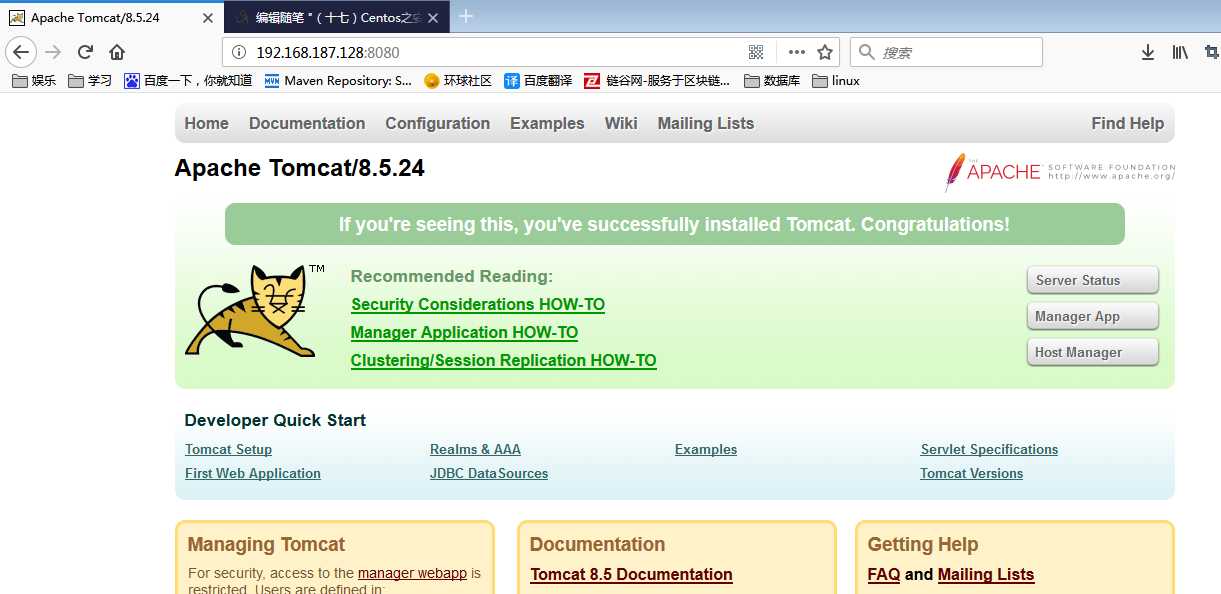Image resolution: width=1221 pixels, height=594 pixels.
Task: Click the Managing Tomcat heading
Action: (266, 544)
